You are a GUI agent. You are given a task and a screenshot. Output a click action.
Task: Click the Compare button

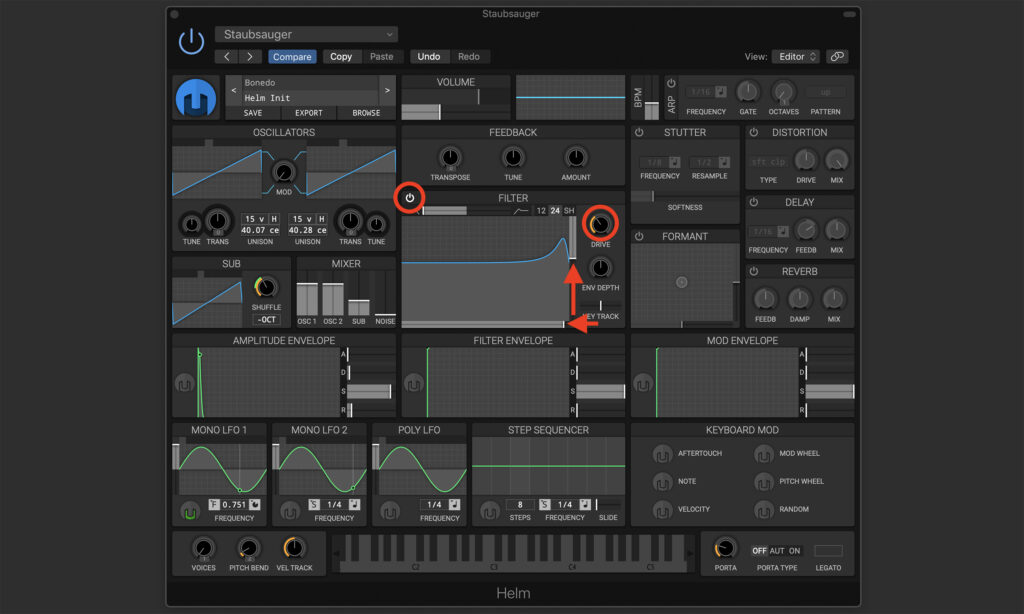click(x=292, y=57)
